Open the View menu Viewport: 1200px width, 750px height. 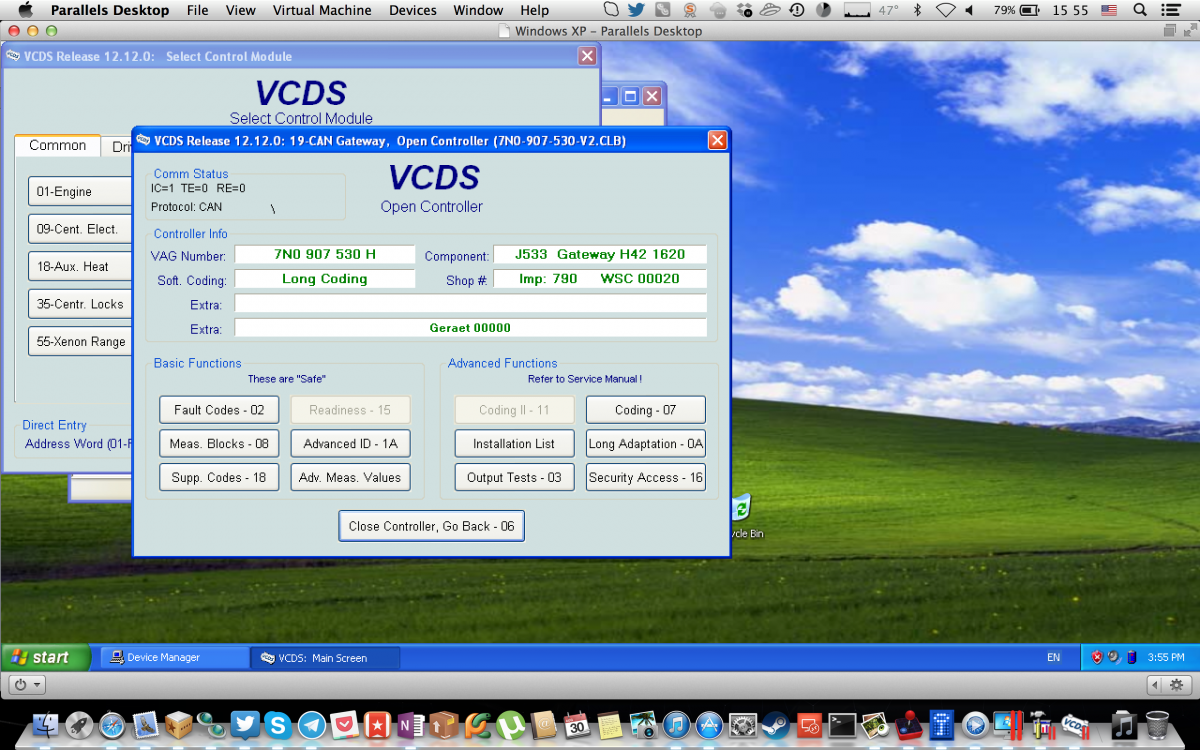coord(241,10)
